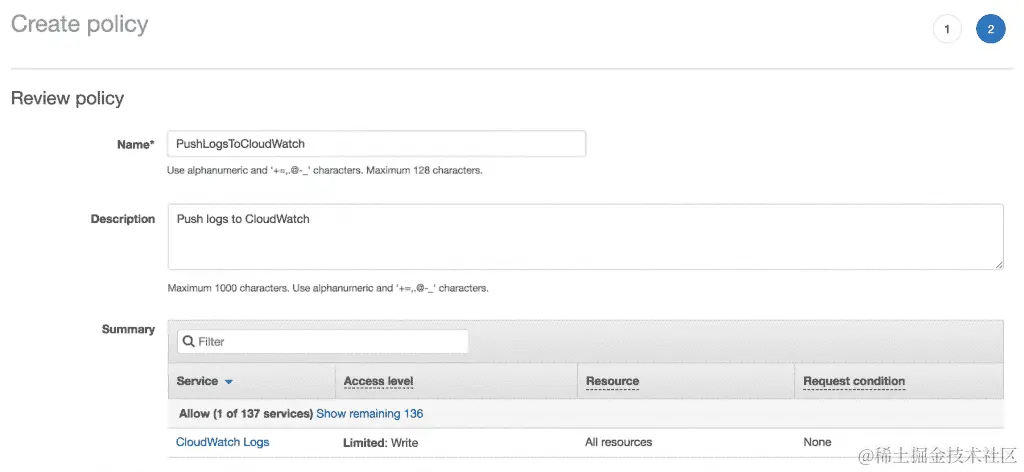
Task: Click the Allow (1 of 137 services) text
Action: coord(245,413)
